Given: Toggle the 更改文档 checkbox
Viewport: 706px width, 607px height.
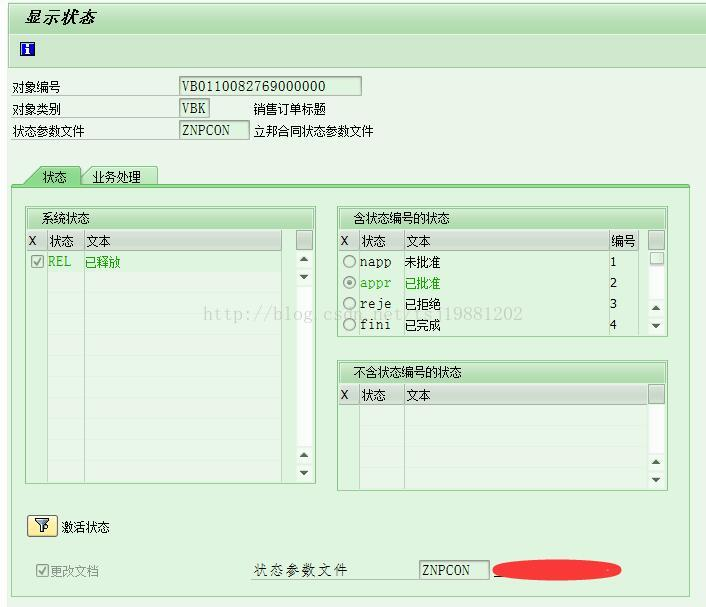Looking at the screenshot, I should click(x=42, y=571).
